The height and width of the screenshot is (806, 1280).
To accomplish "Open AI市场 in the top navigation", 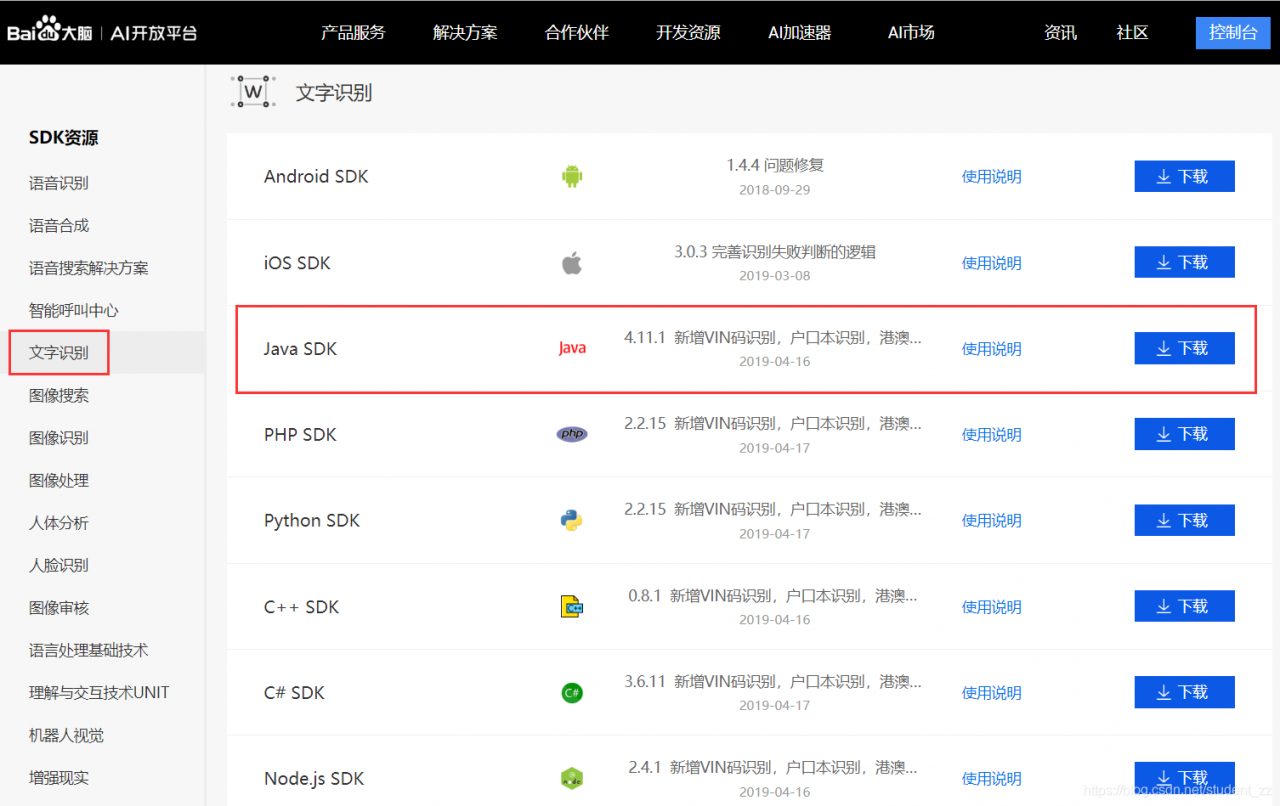I will 911,32.
